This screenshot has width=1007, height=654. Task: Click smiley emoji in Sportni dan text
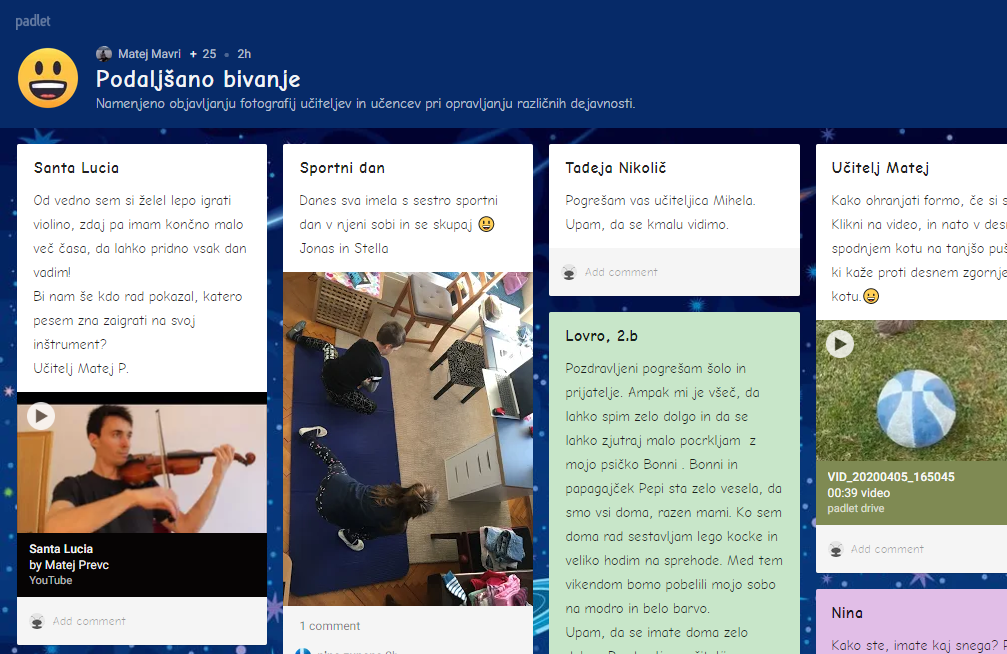(x=486, y=224)
